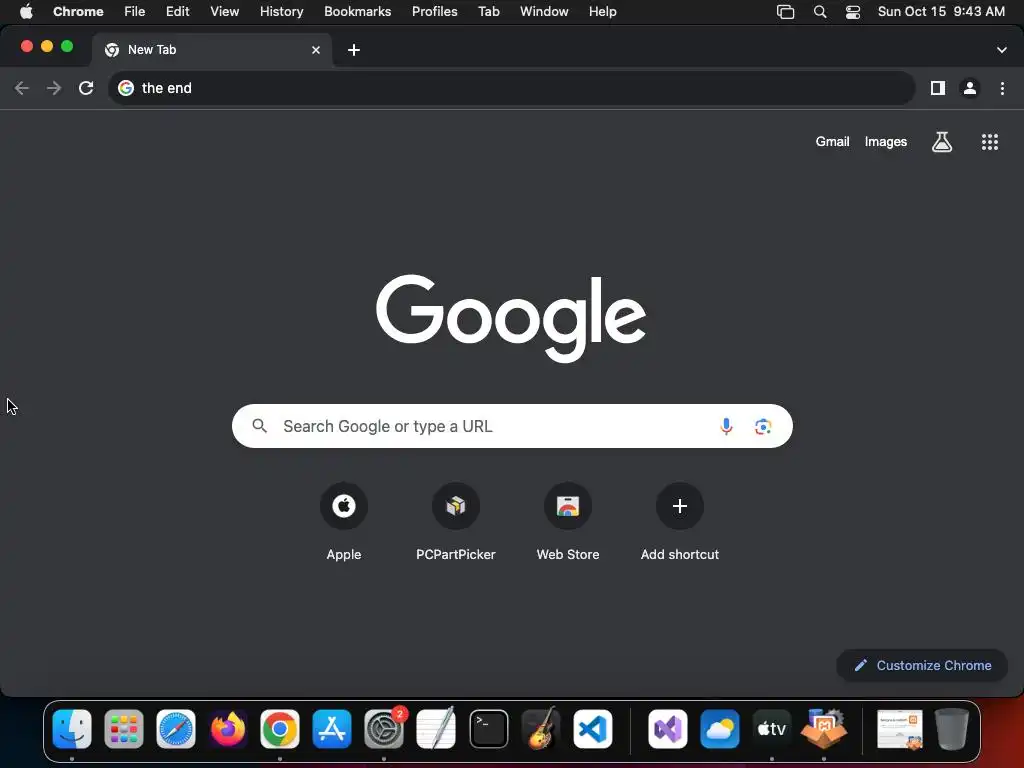The image size is (1024, 768).
Task: Click the Google icon in the address bar
Action: 126,88
